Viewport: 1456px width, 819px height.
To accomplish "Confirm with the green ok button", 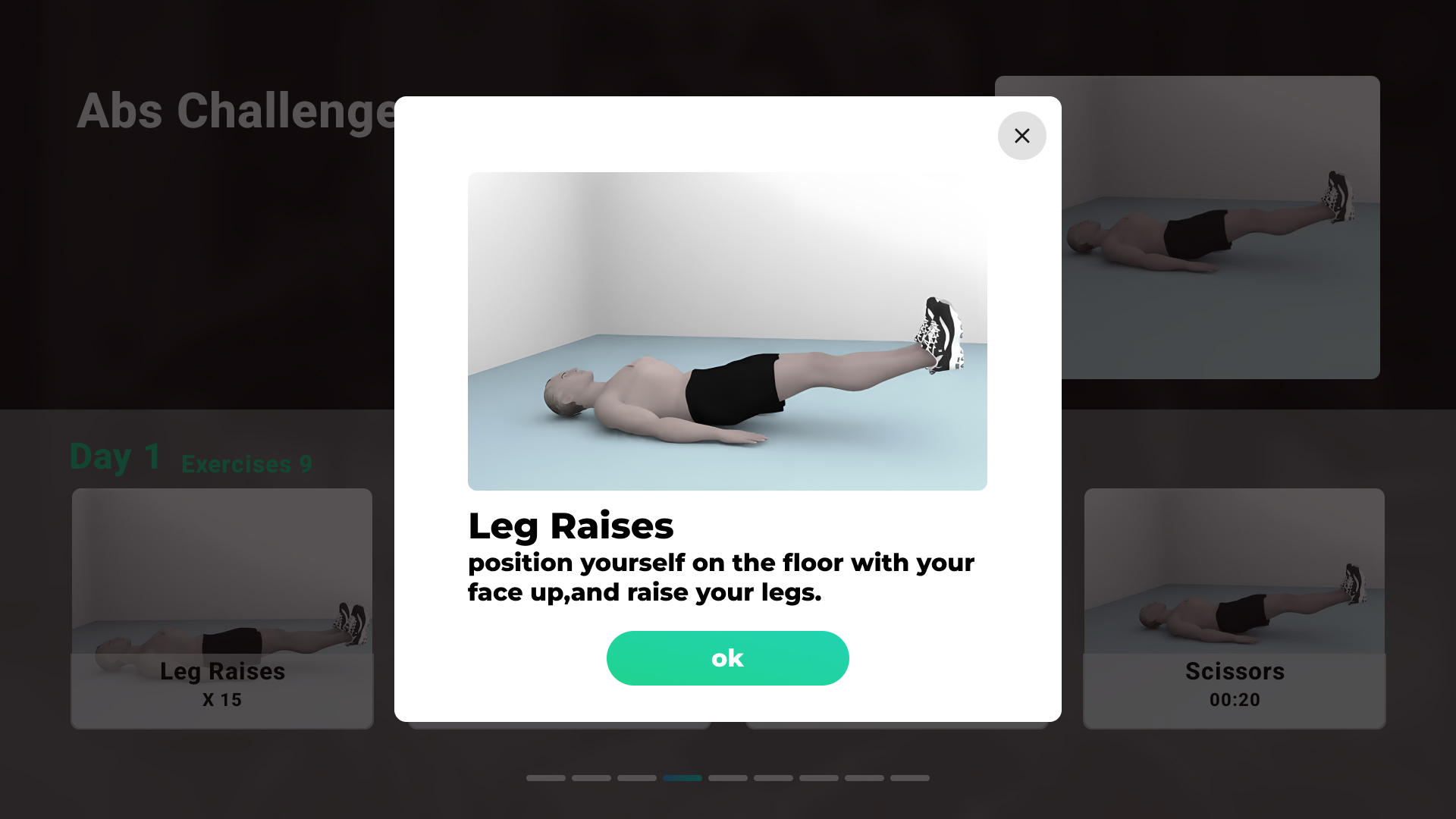I will point(727,658).
